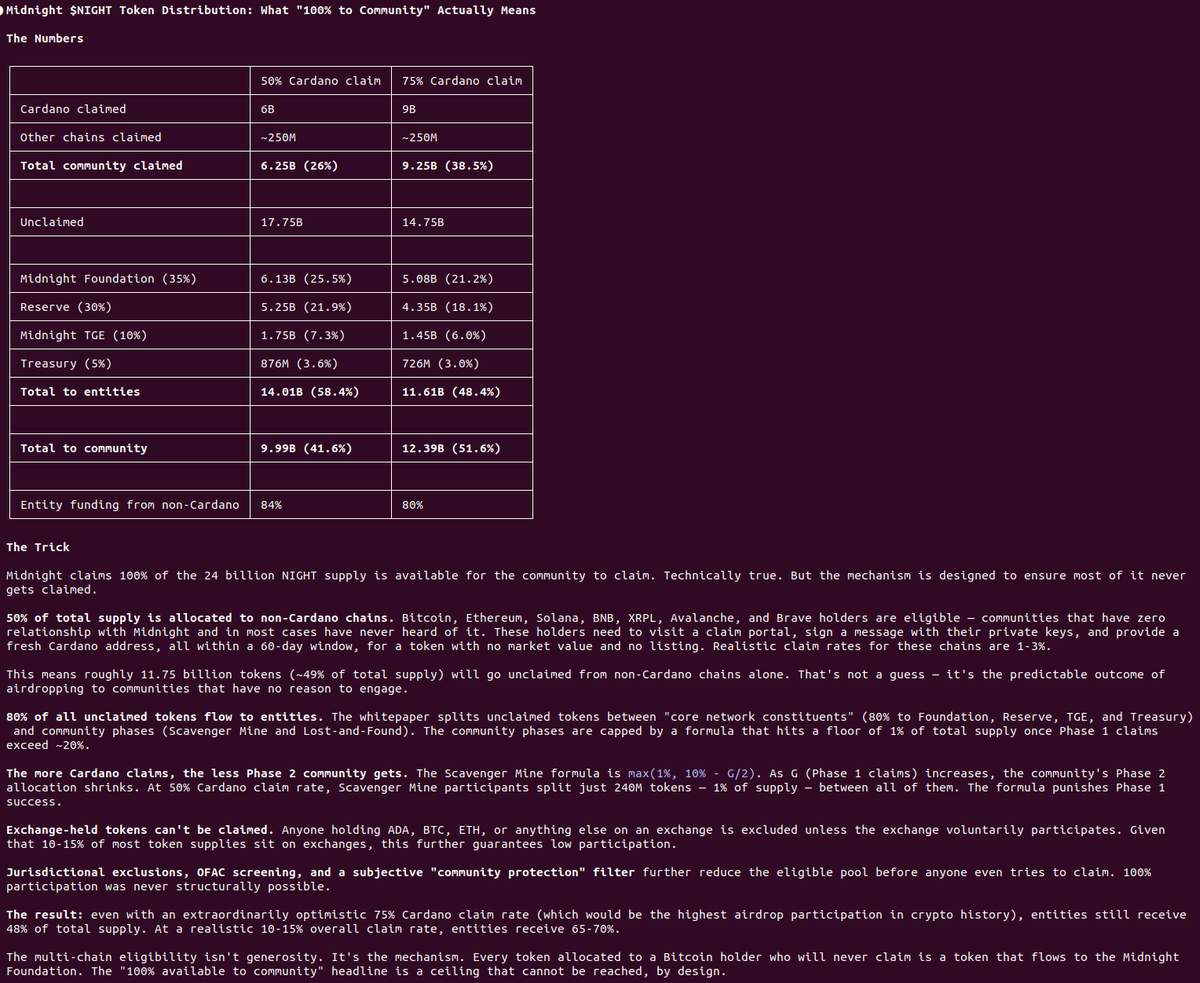Click the "The Trick" heading
Screen dimensions: 1200x983
click(x=38, y=547)
